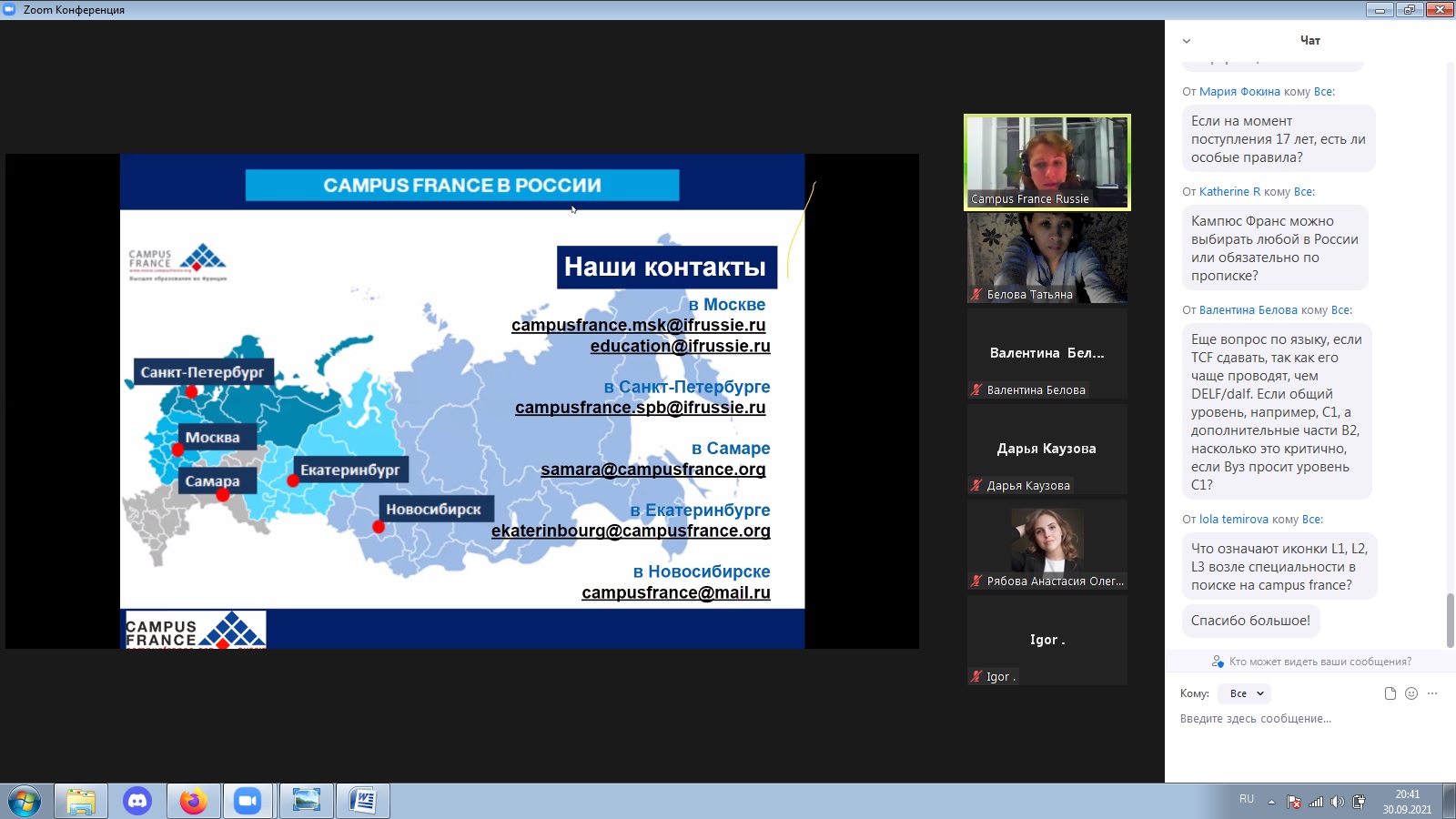Switch to Firefox in the taskbar

click(193, 801)
